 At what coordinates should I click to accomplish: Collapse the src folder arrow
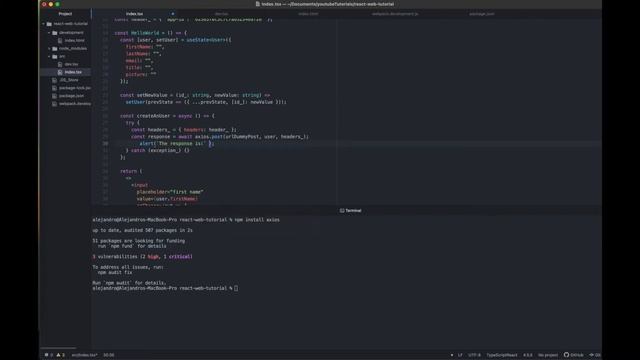[x=49, y=56]
